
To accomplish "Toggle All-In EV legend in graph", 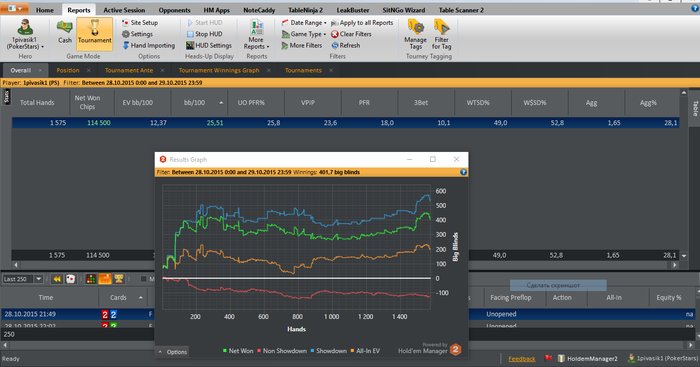I will [365, 351].
